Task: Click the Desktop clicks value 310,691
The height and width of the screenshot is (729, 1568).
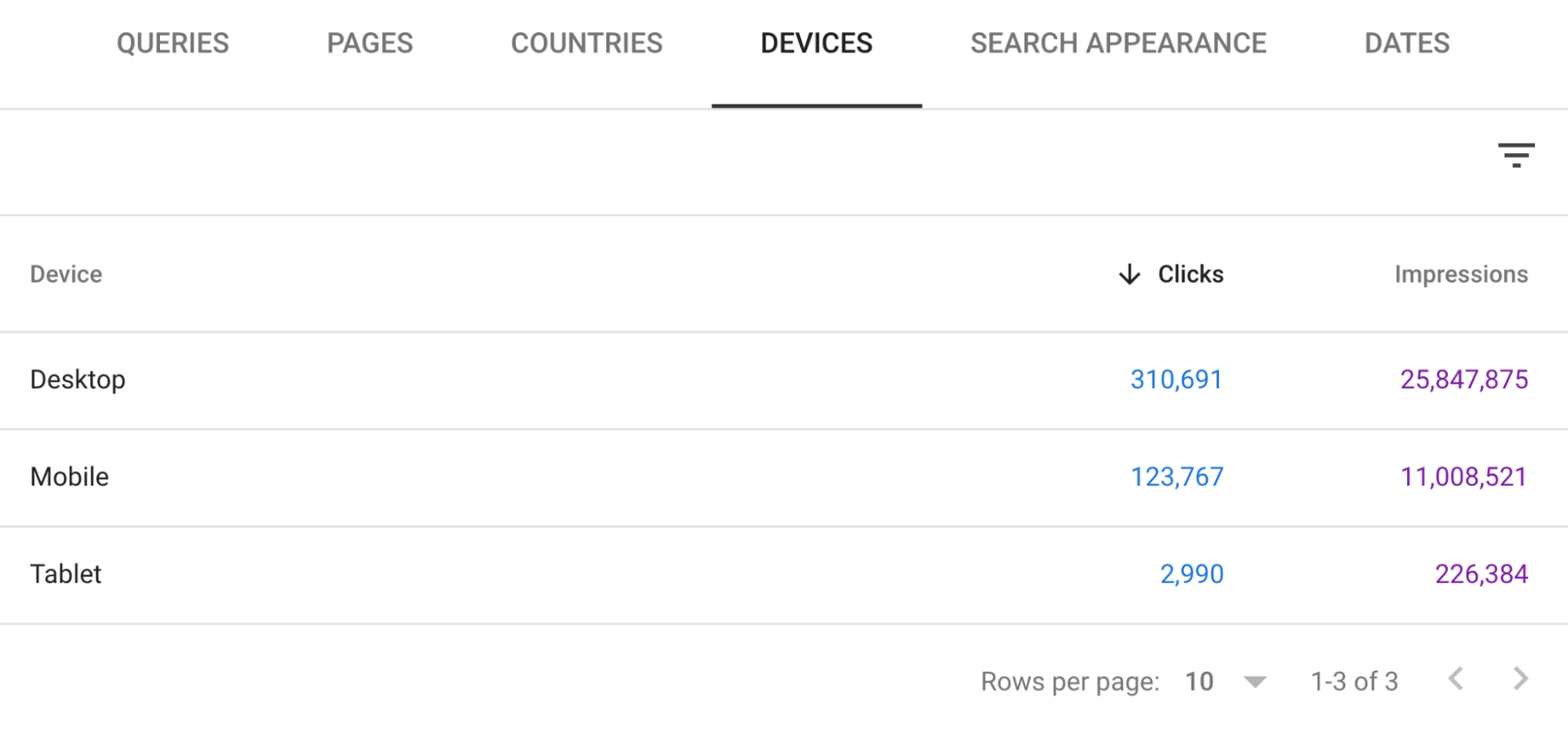Action: [x=1176, y=379]
